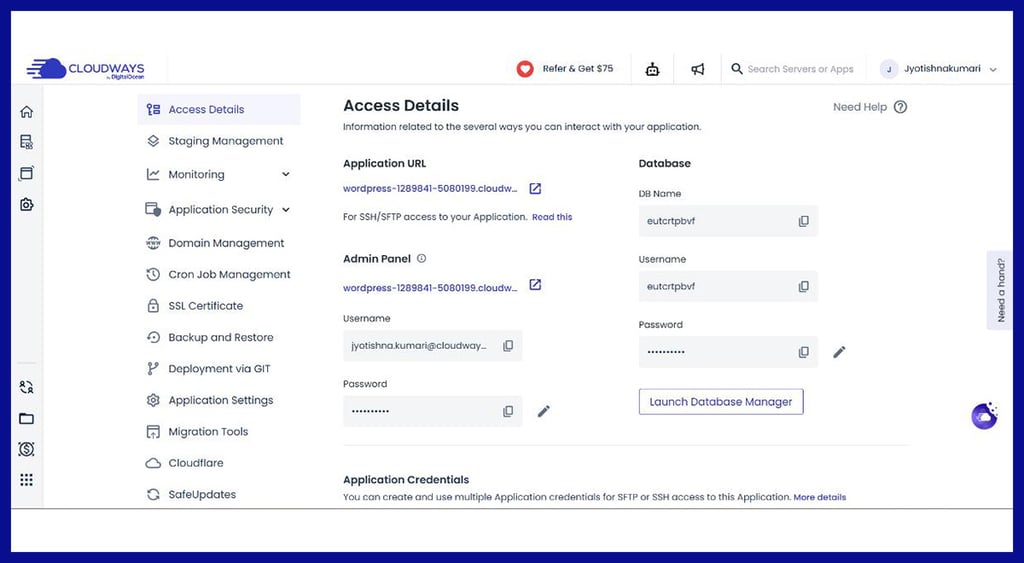Copy the Database password
Viewport: 1024px width, 563px height.
(x=804, y=352)
